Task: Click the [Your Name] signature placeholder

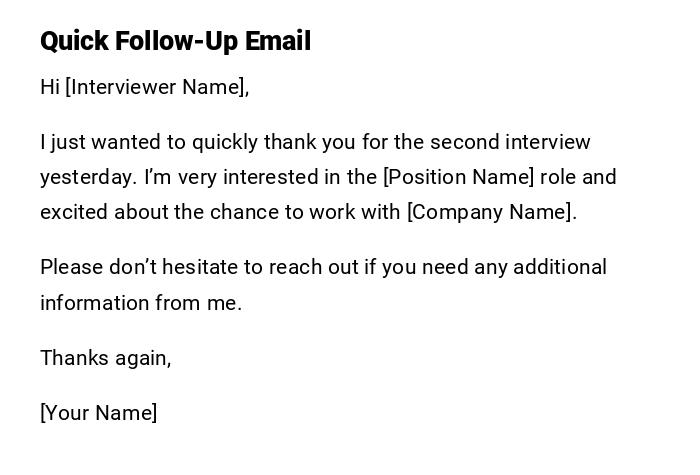Action: [98, 413]
